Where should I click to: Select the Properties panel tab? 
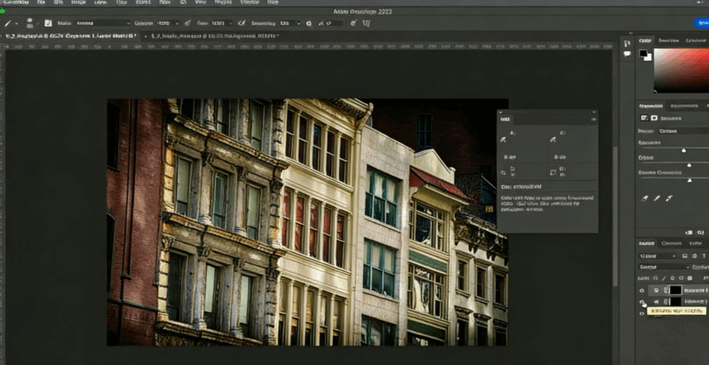(650, 106)
